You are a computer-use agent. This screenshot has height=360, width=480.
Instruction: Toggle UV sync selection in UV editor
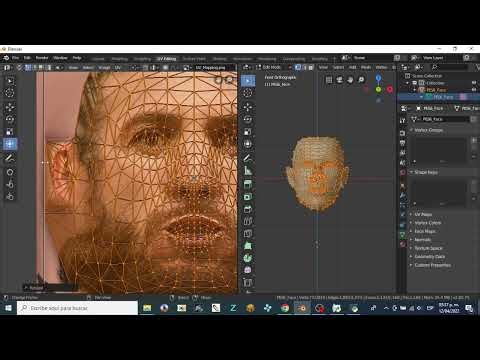[19, 68]
